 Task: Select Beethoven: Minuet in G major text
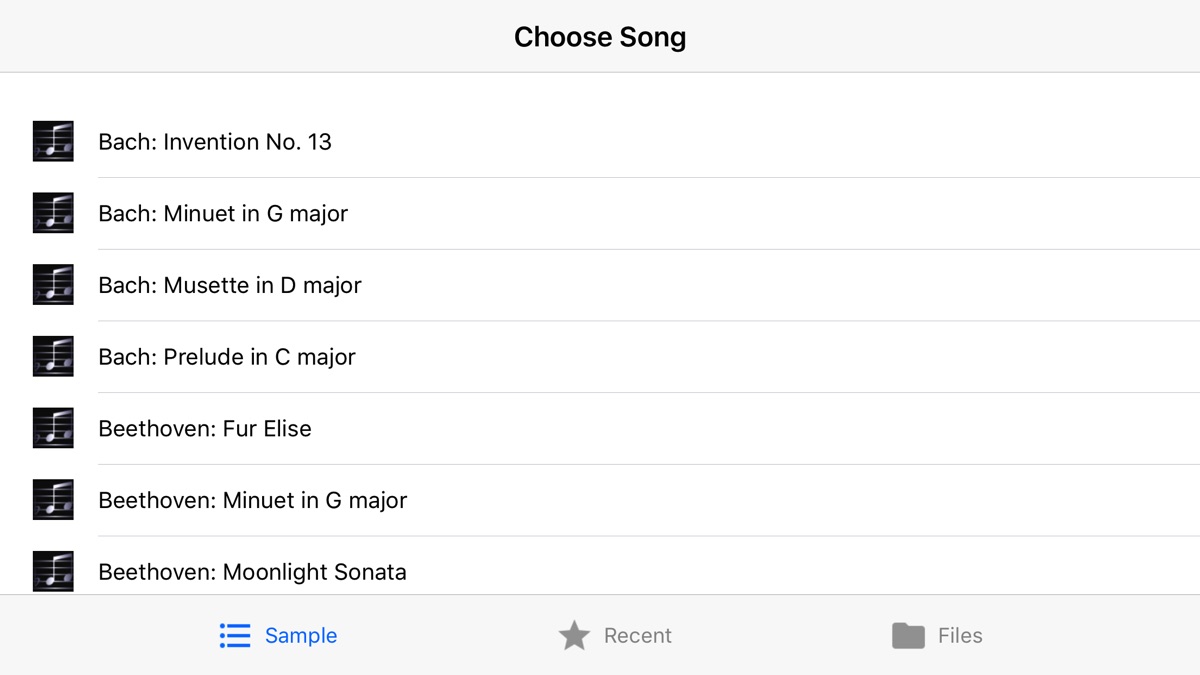(253, 501)
